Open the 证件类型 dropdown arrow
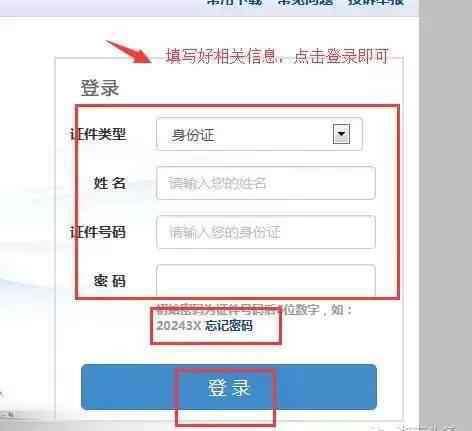Image resolution: width=472 pixels, height=431 pixels. [341, 134]
